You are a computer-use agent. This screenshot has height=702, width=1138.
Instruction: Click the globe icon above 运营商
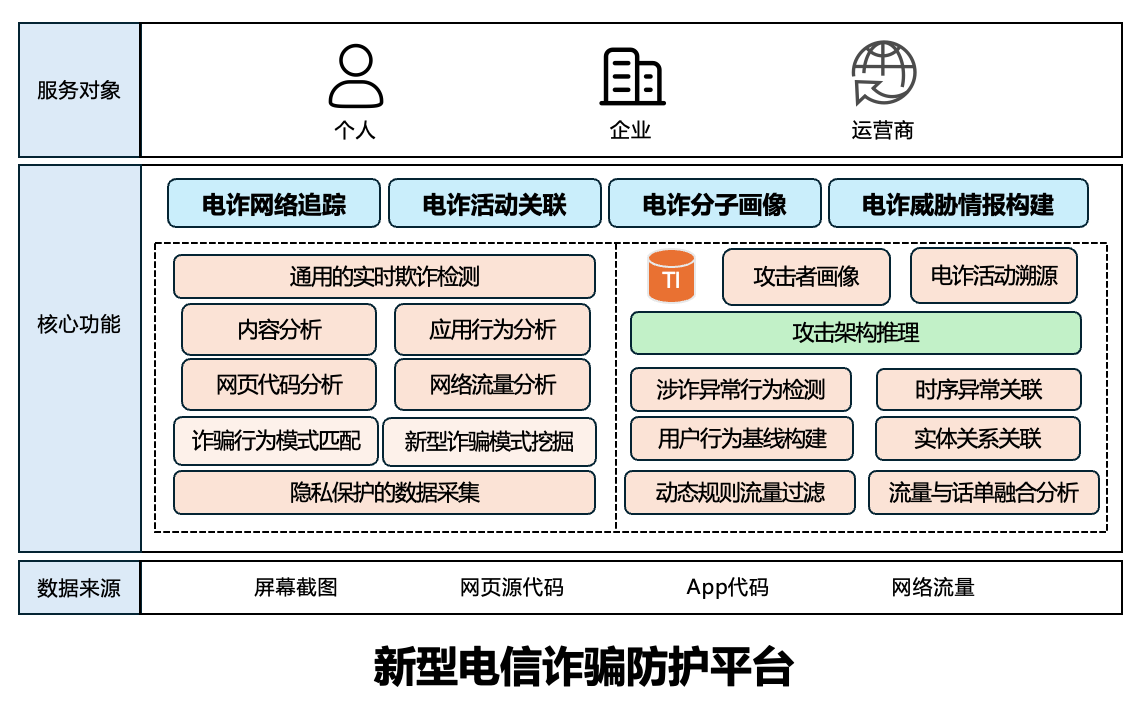point(883,73)
